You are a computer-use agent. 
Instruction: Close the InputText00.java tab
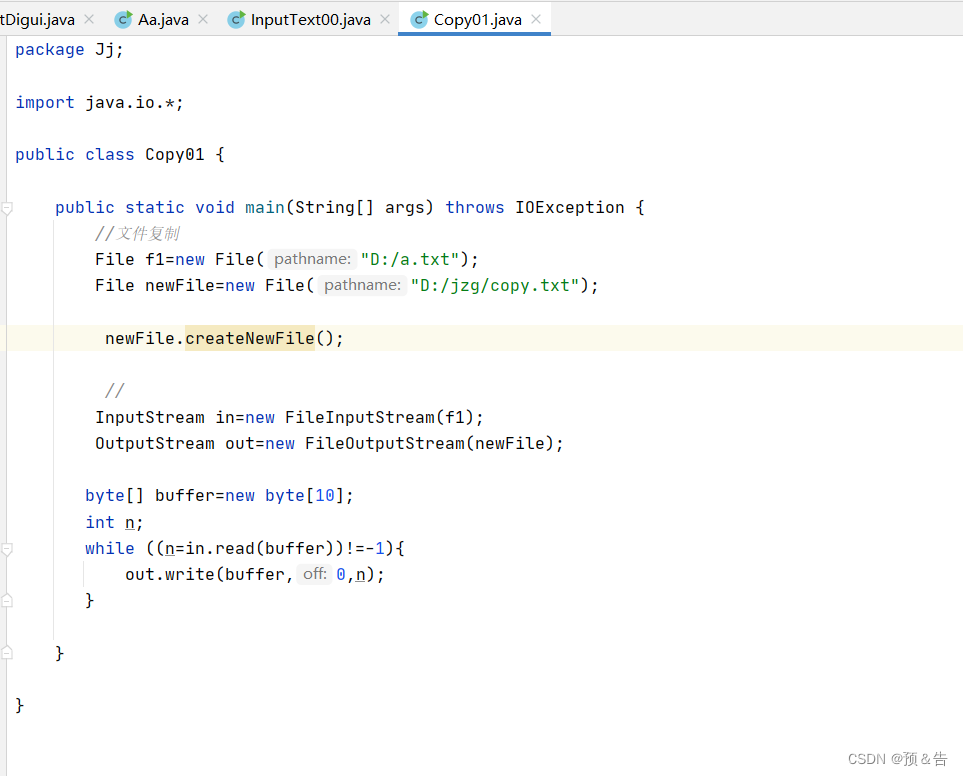pyautogui.click(x=383, y=17)
